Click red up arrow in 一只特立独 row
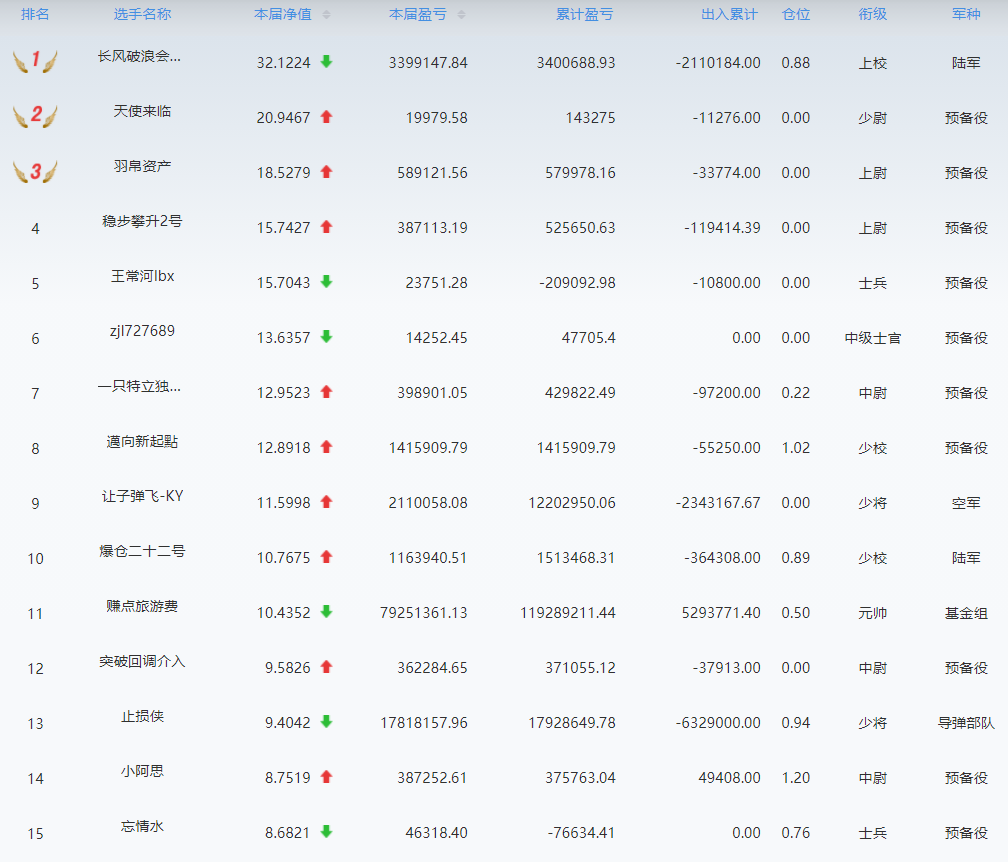The width and height of the screenshot is (1008, 862). tap(327, 391)
